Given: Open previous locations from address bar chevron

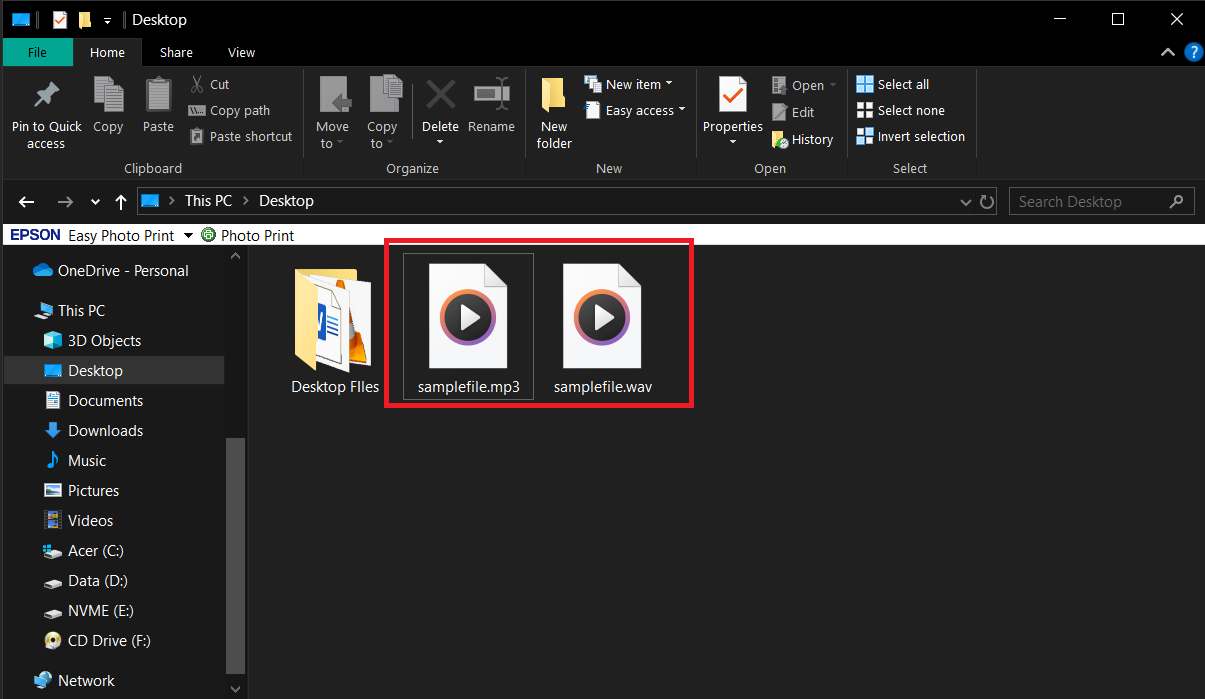Looking at the screenshot, I should [x=965, y=201].
